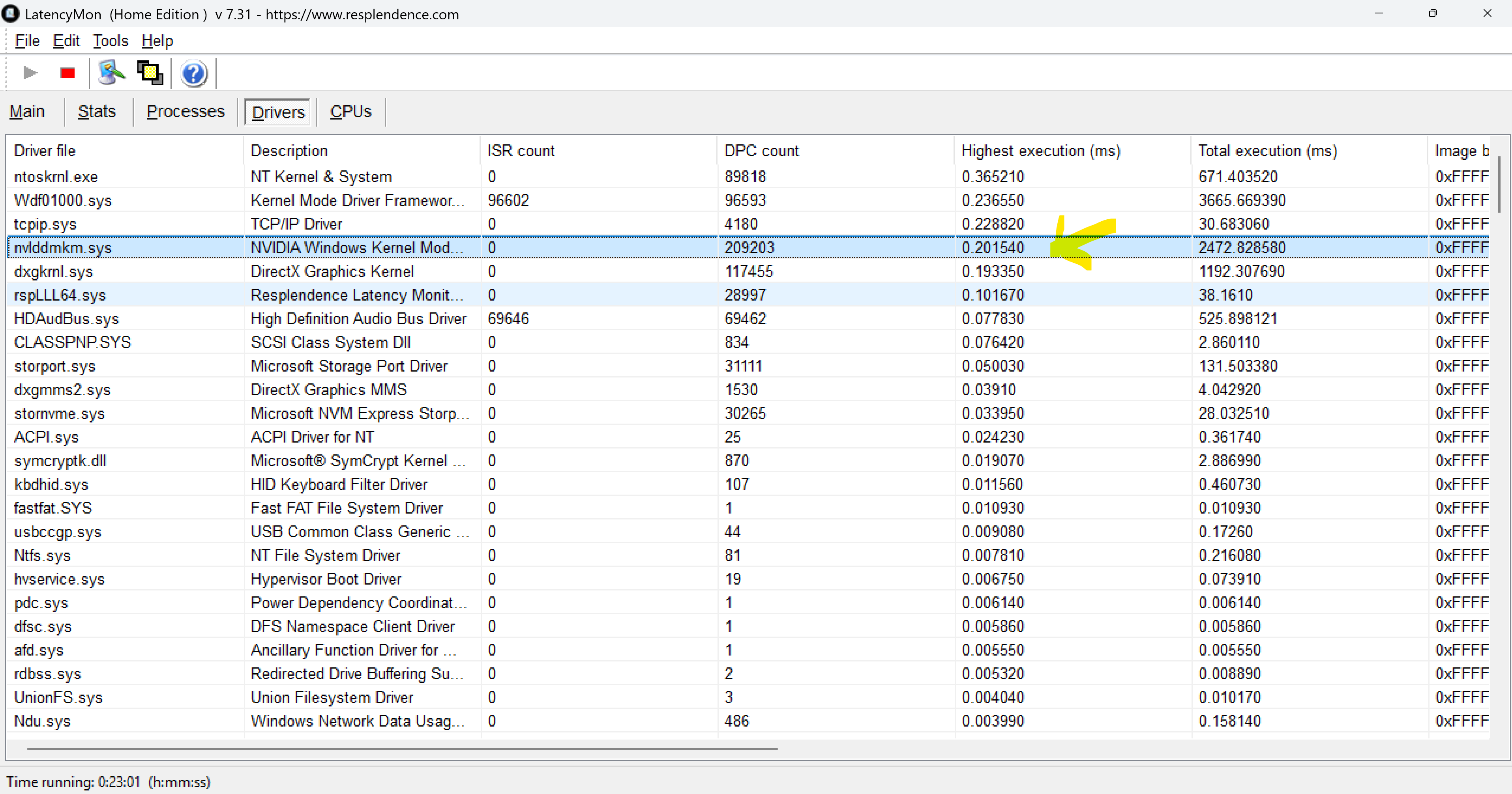Viewport: 1512px width, 794px height.
Task: Open the File menu
Action: [27, 41]
